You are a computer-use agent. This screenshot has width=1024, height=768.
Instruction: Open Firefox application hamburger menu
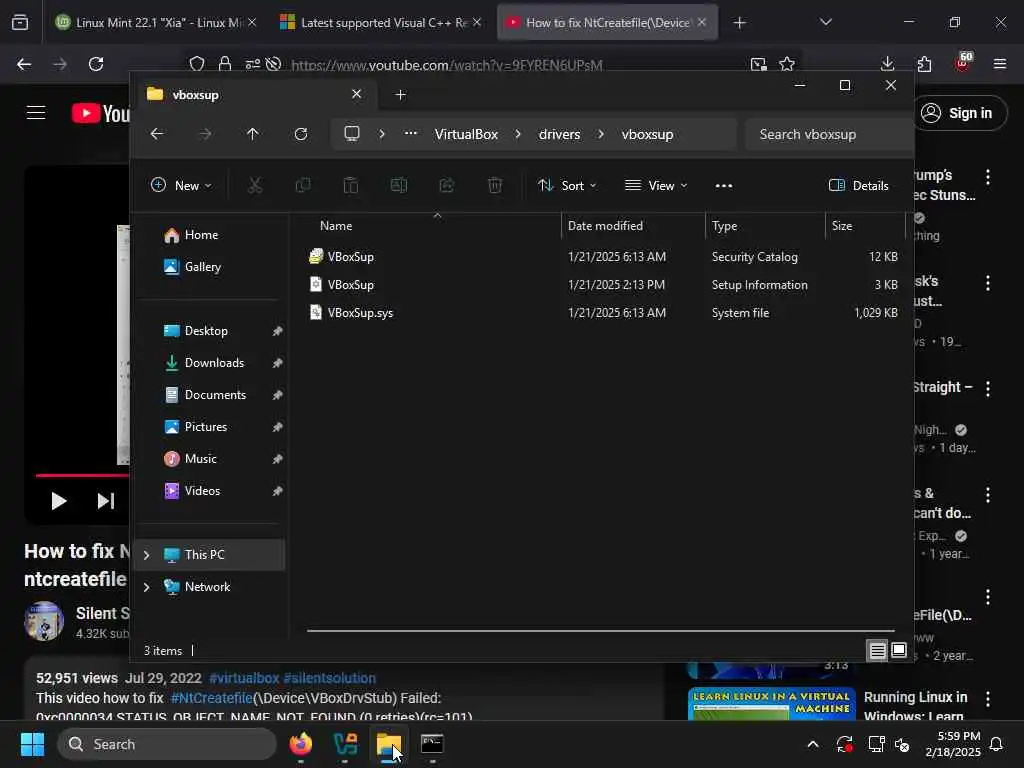(x=1000, y=64)
